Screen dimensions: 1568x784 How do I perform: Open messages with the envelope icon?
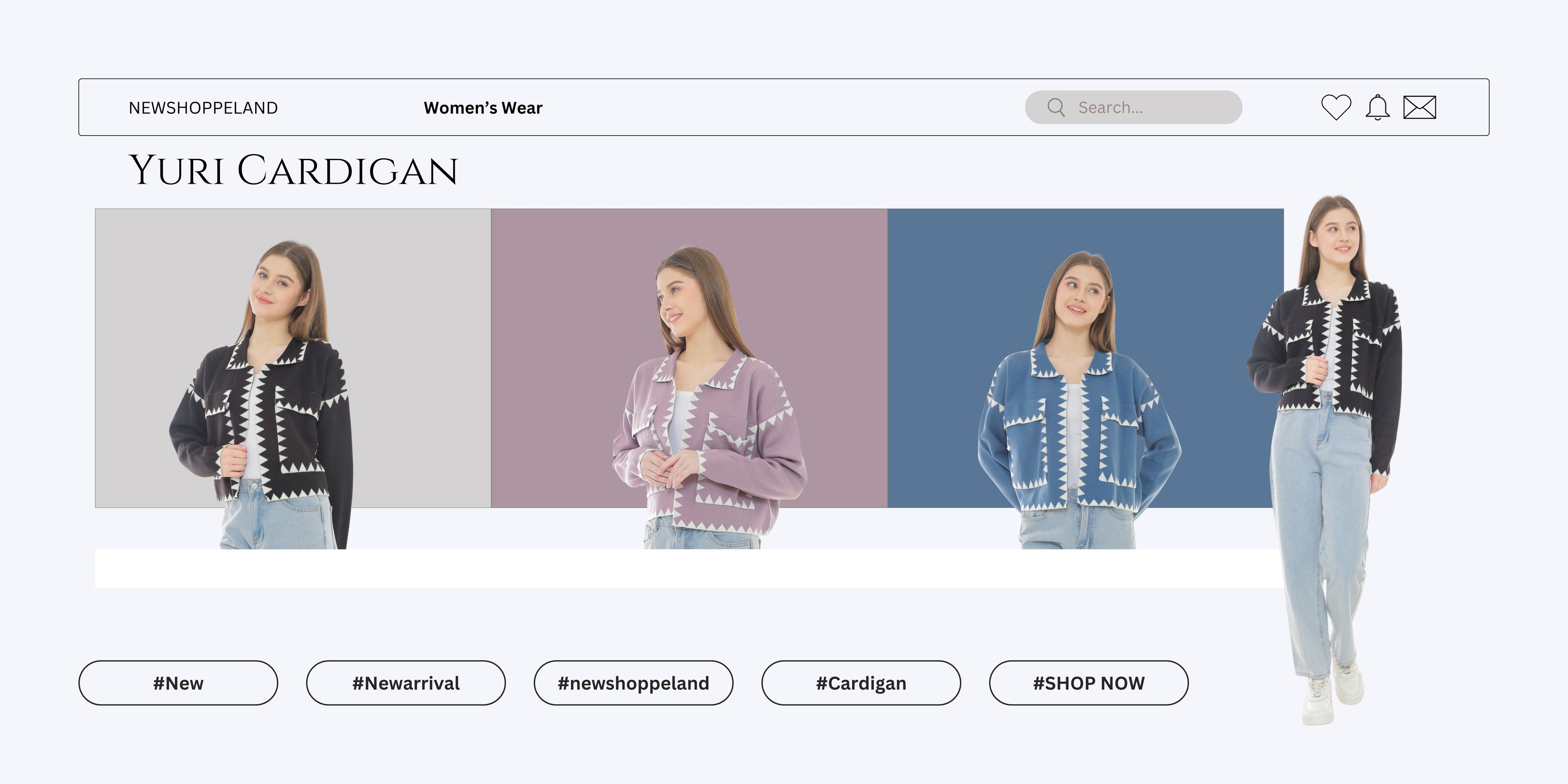(x=1419, y=107)
